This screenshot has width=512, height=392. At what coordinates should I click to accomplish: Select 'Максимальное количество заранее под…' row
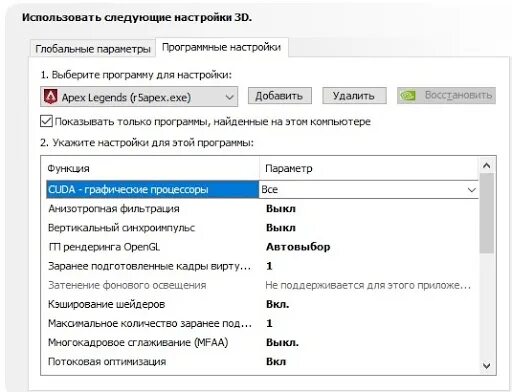(262, 323)
